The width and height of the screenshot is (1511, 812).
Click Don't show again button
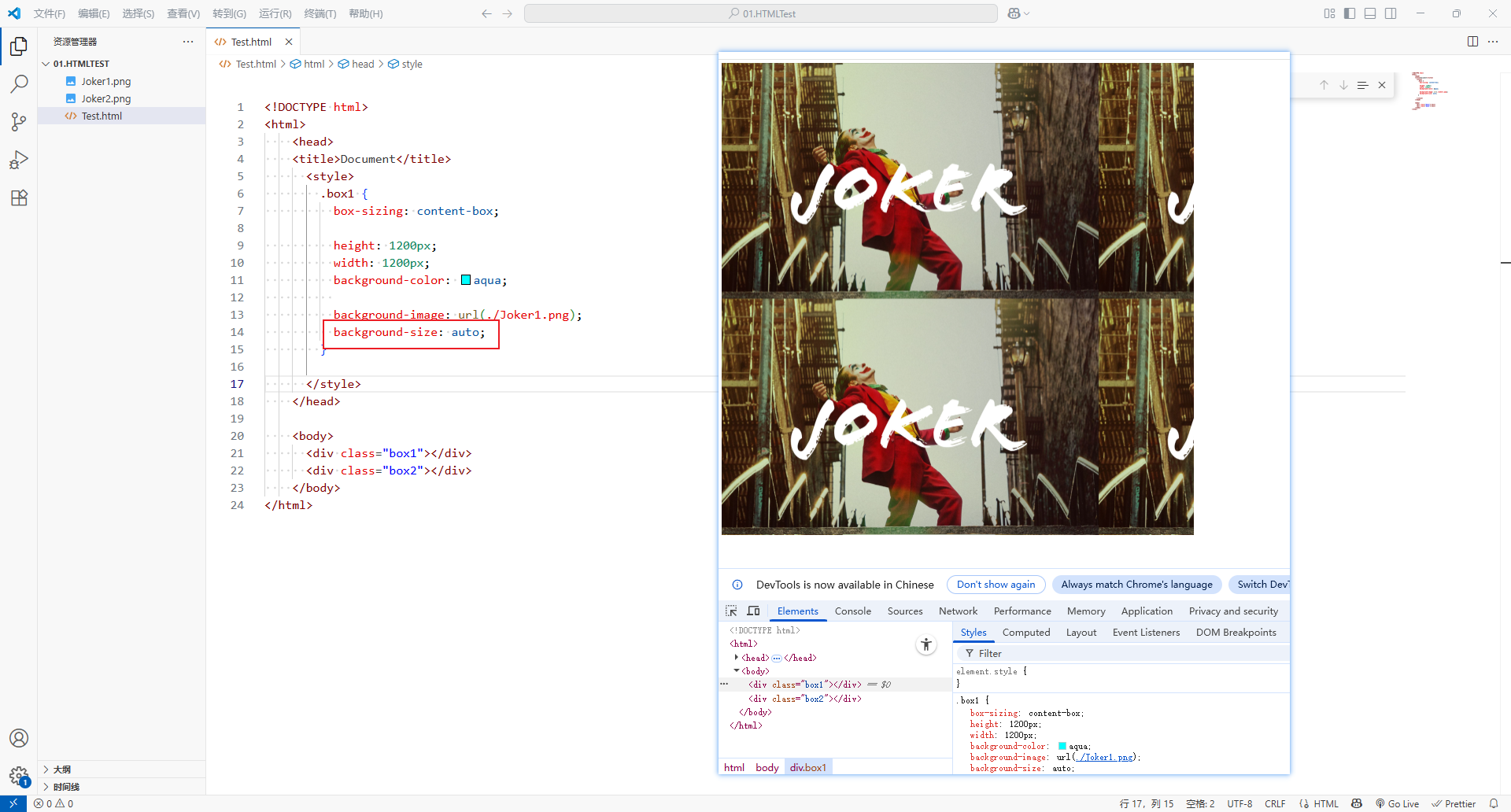[996, 585]
